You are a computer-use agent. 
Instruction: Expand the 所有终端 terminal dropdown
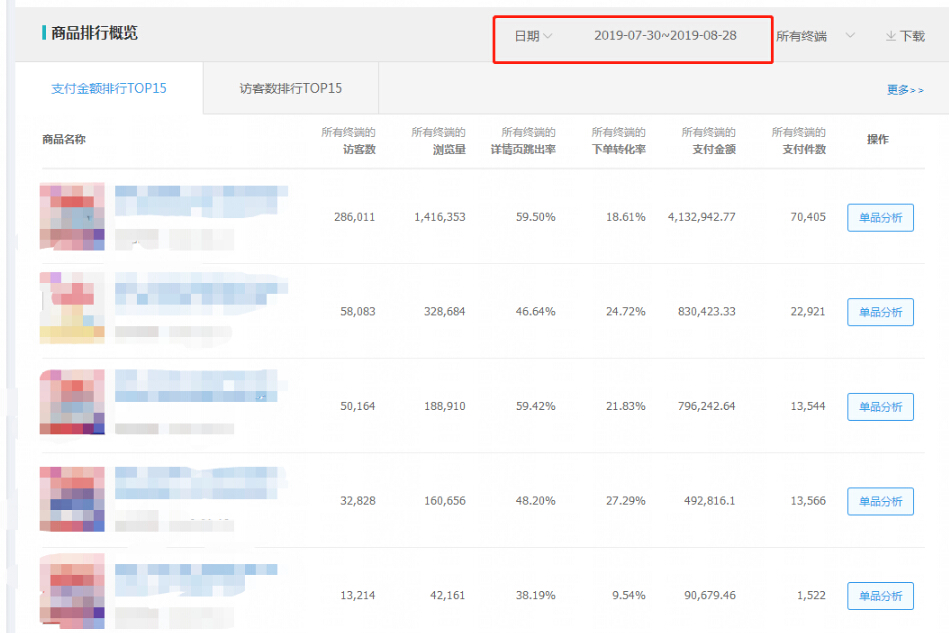pos(815,36)
